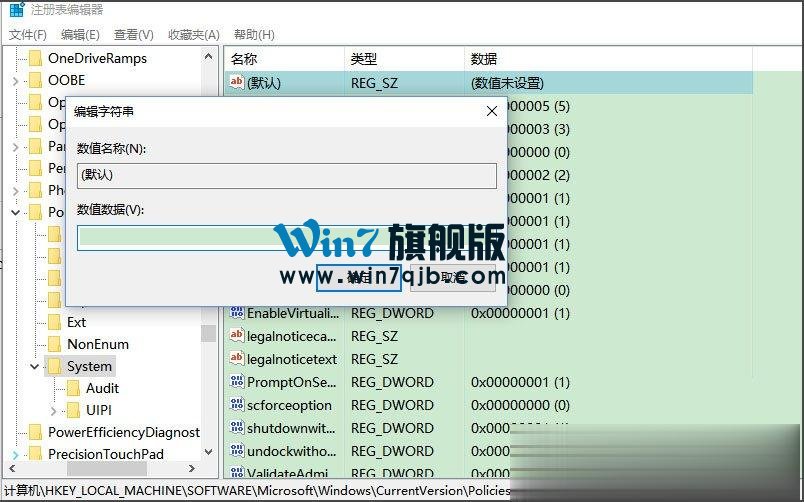Expand the UIPI tree node
The width and height of the screenshot is (804, 502).
53,411
